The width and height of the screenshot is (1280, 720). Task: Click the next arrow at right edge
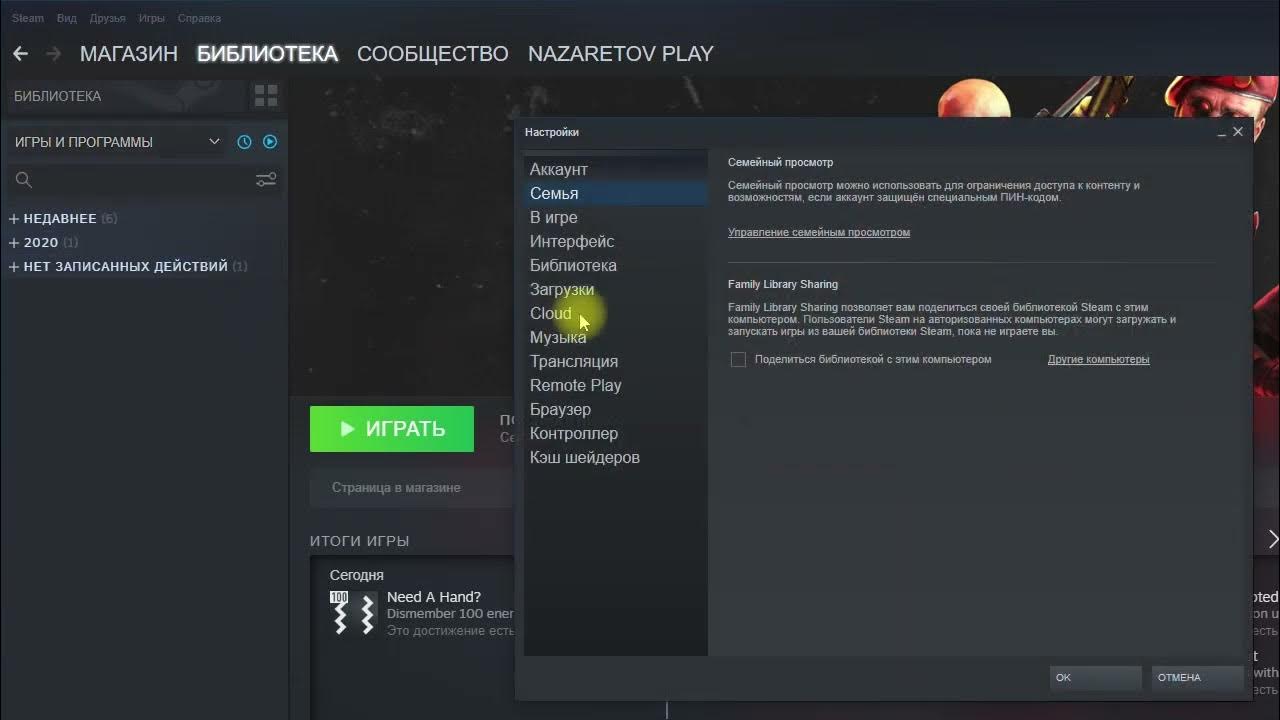(x=1272, y=540)
